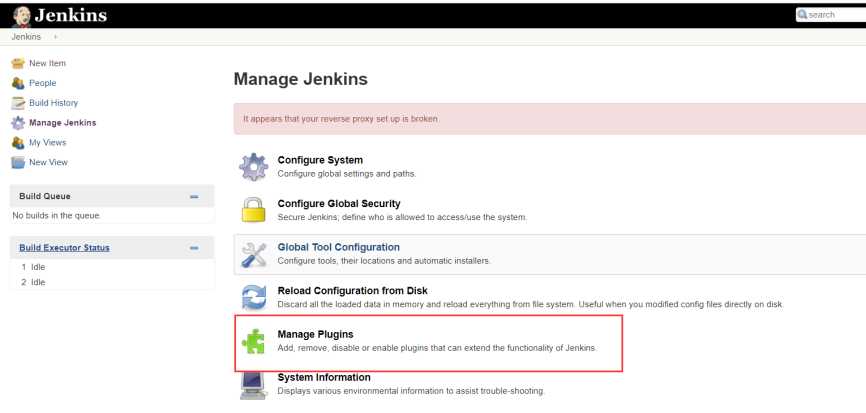Click the 'Build Queue' panel title
Image resolution: width=866 pixels, height=413 pixels.
coord(45,196)
